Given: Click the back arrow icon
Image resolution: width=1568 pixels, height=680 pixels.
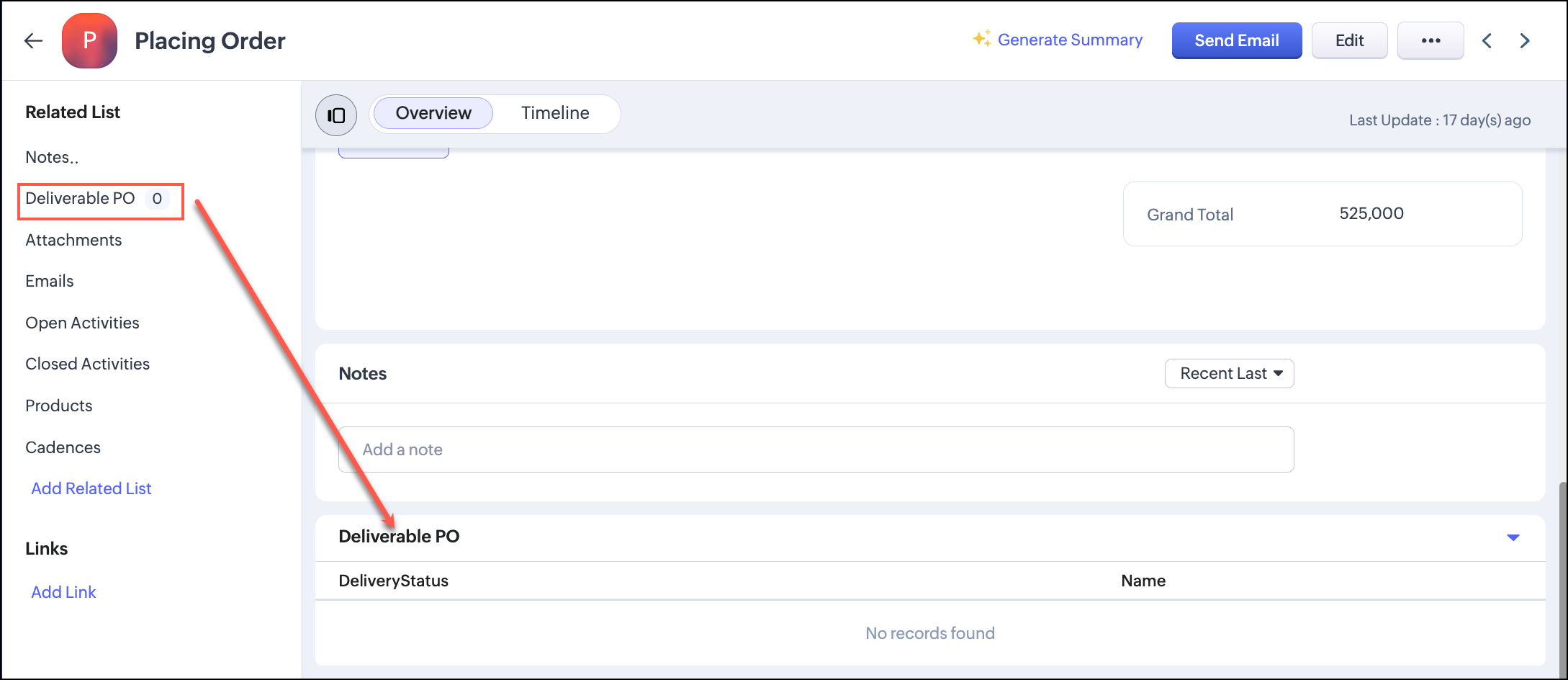Looking at the screenshot, I should tap(33, 41).
